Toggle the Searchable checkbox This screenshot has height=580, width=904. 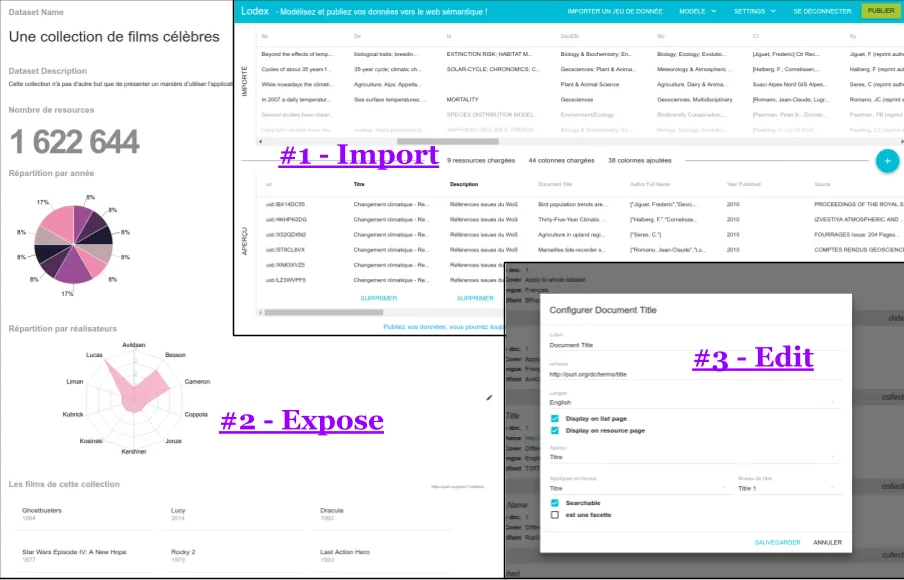tap(555, 503)
